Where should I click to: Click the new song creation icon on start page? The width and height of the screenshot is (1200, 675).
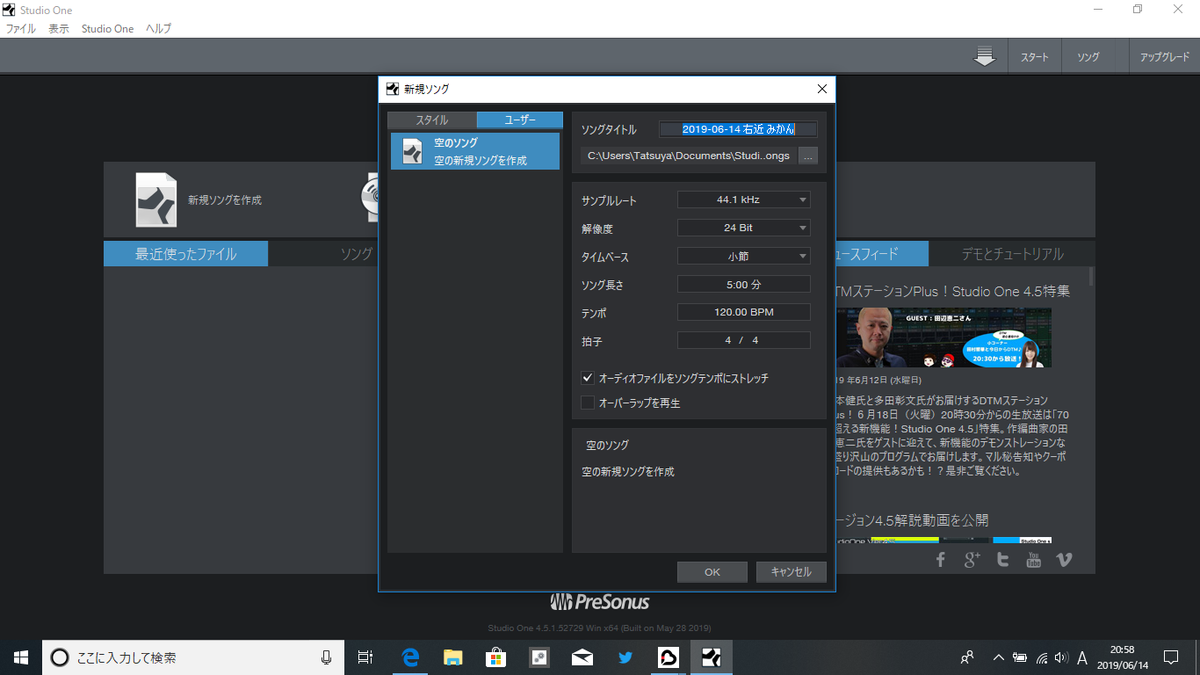(156, 199)
